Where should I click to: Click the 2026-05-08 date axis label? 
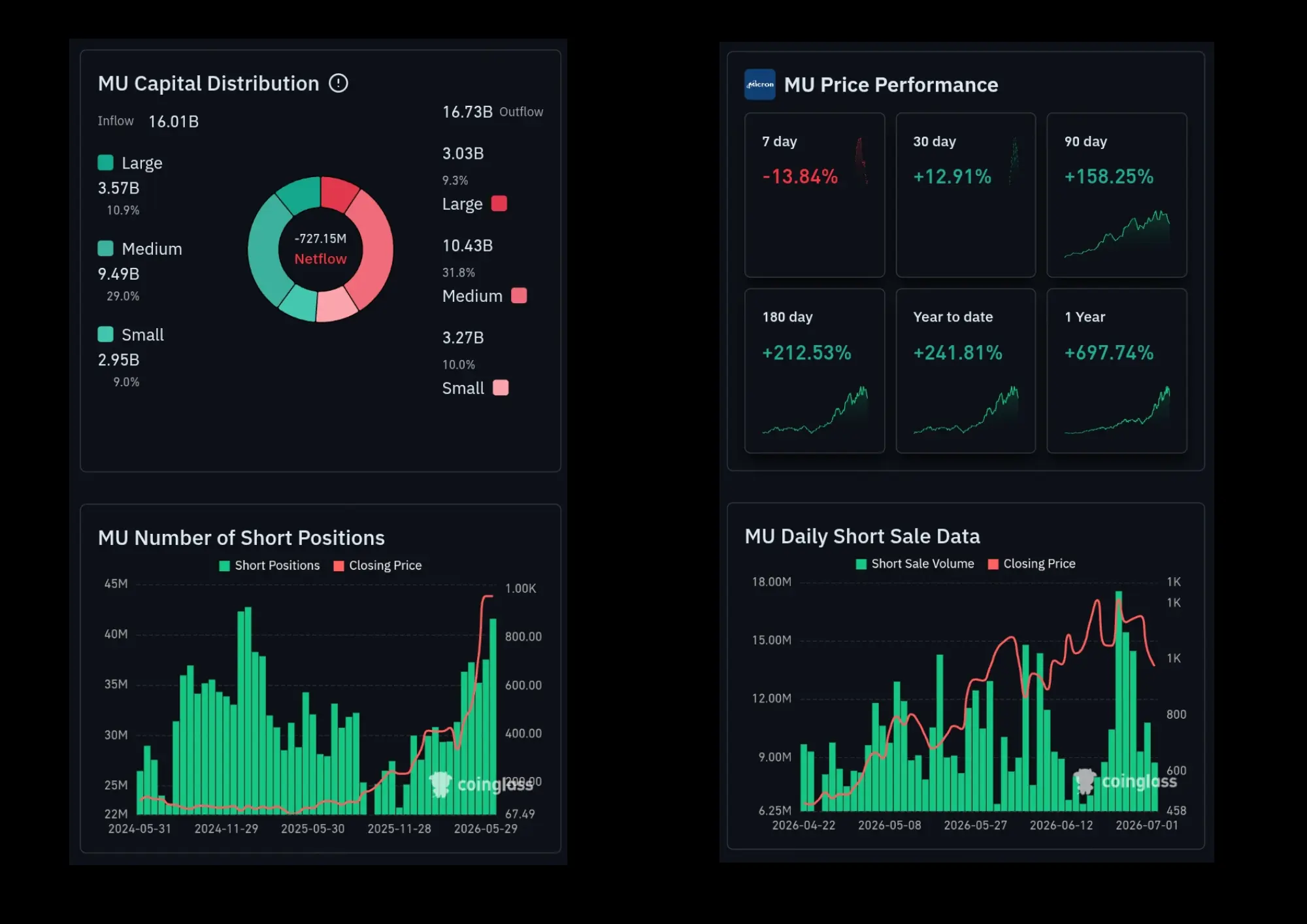tap(889, 825)
